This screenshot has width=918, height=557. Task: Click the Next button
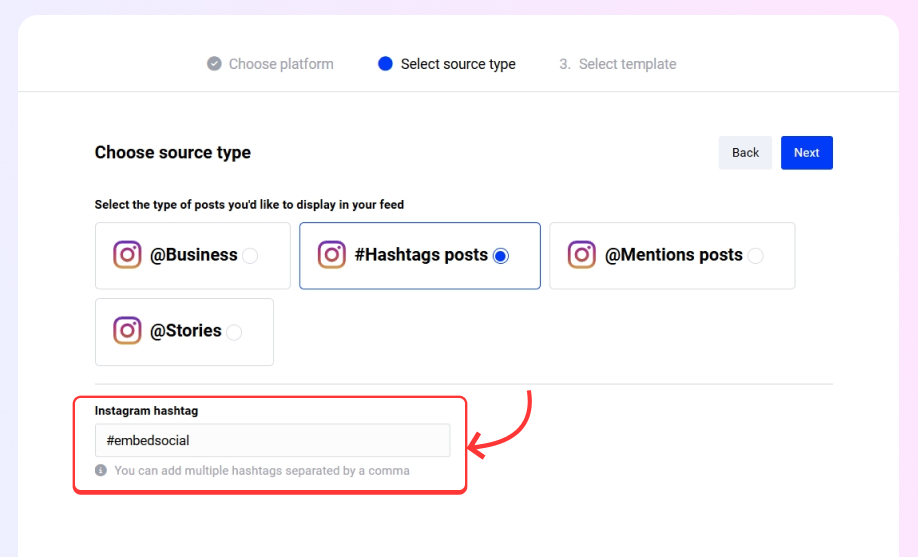pyautogui.click(x=806, y=153)
